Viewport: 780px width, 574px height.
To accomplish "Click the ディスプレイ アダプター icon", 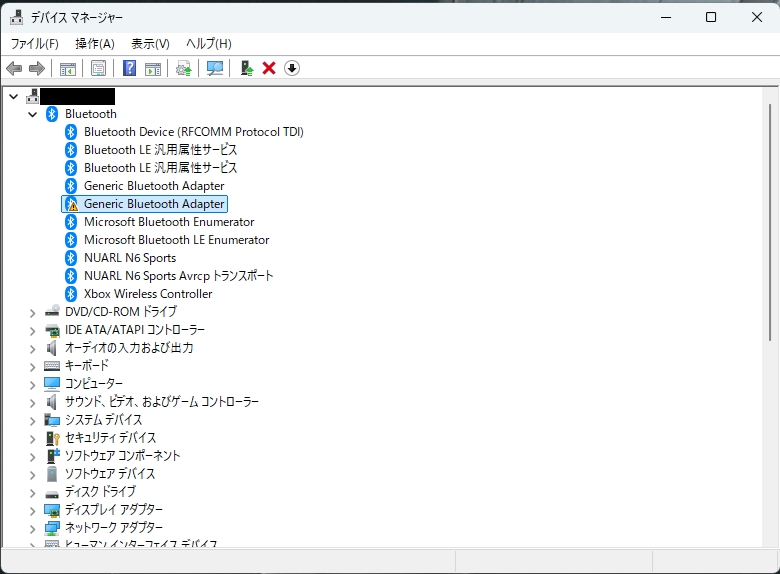I will click(52, 510).
